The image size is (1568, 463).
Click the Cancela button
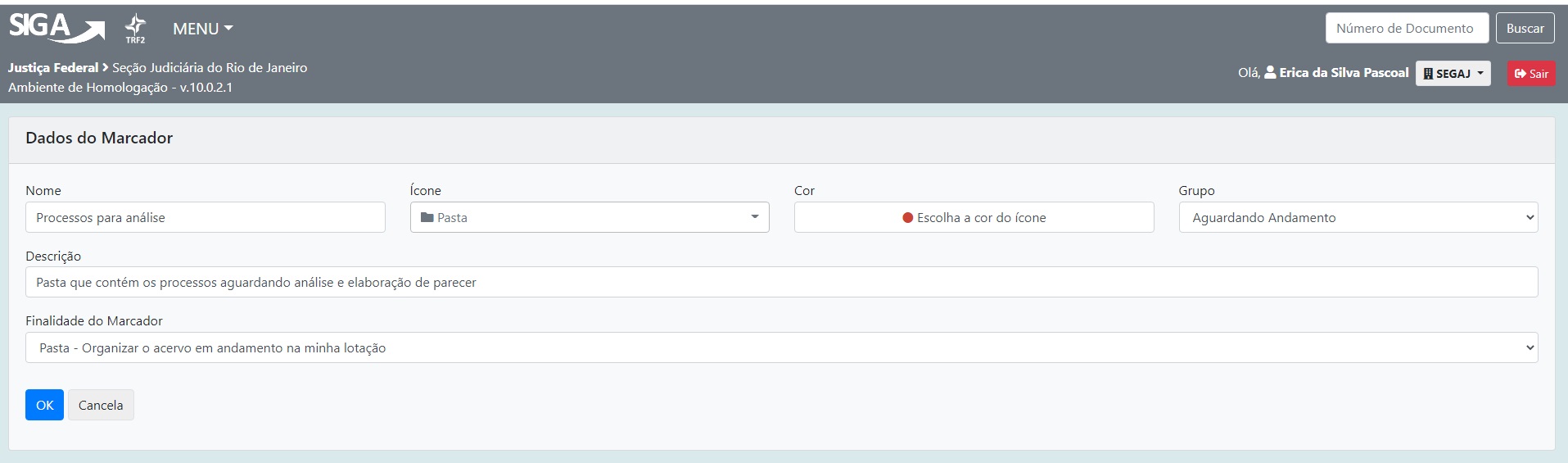pos(101,406)
